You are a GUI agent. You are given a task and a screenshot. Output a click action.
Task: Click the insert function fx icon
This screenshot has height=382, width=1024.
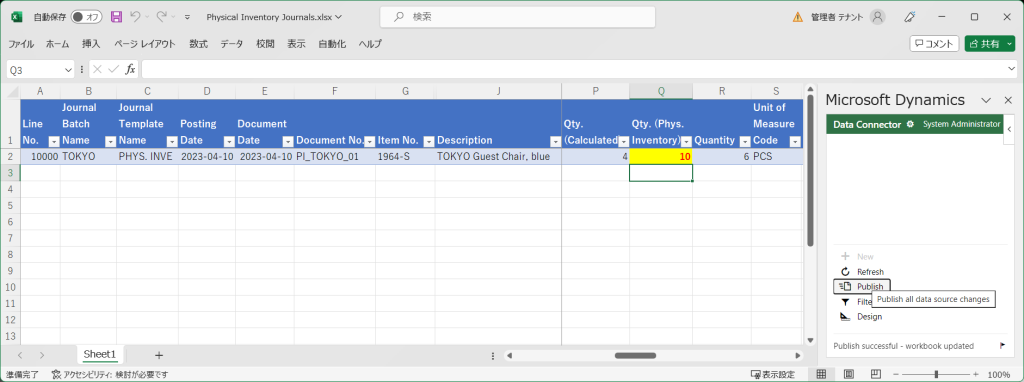(x=131, y=69)
